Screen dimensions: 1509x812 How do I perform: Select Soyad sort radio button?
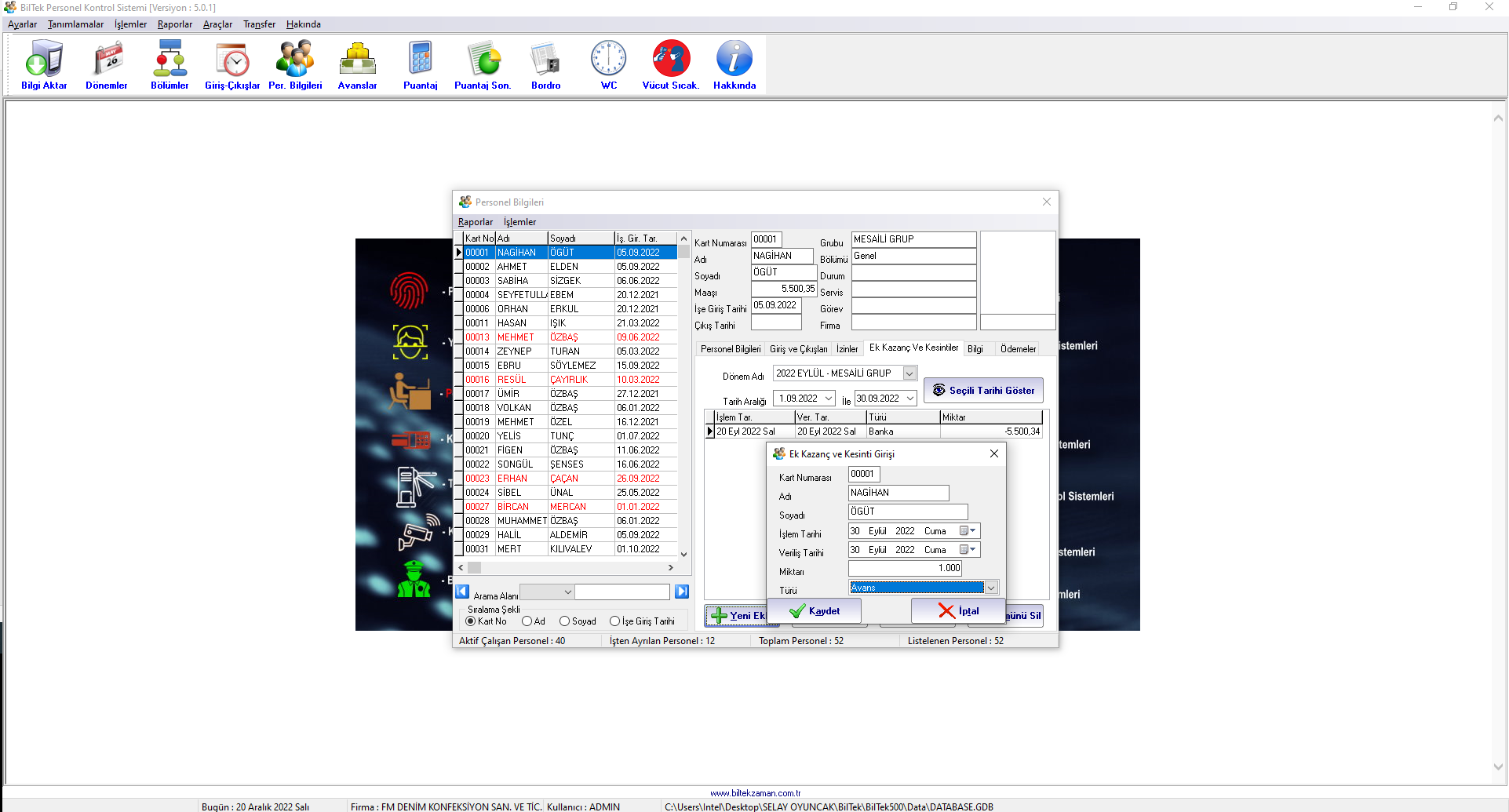point(564,621)
